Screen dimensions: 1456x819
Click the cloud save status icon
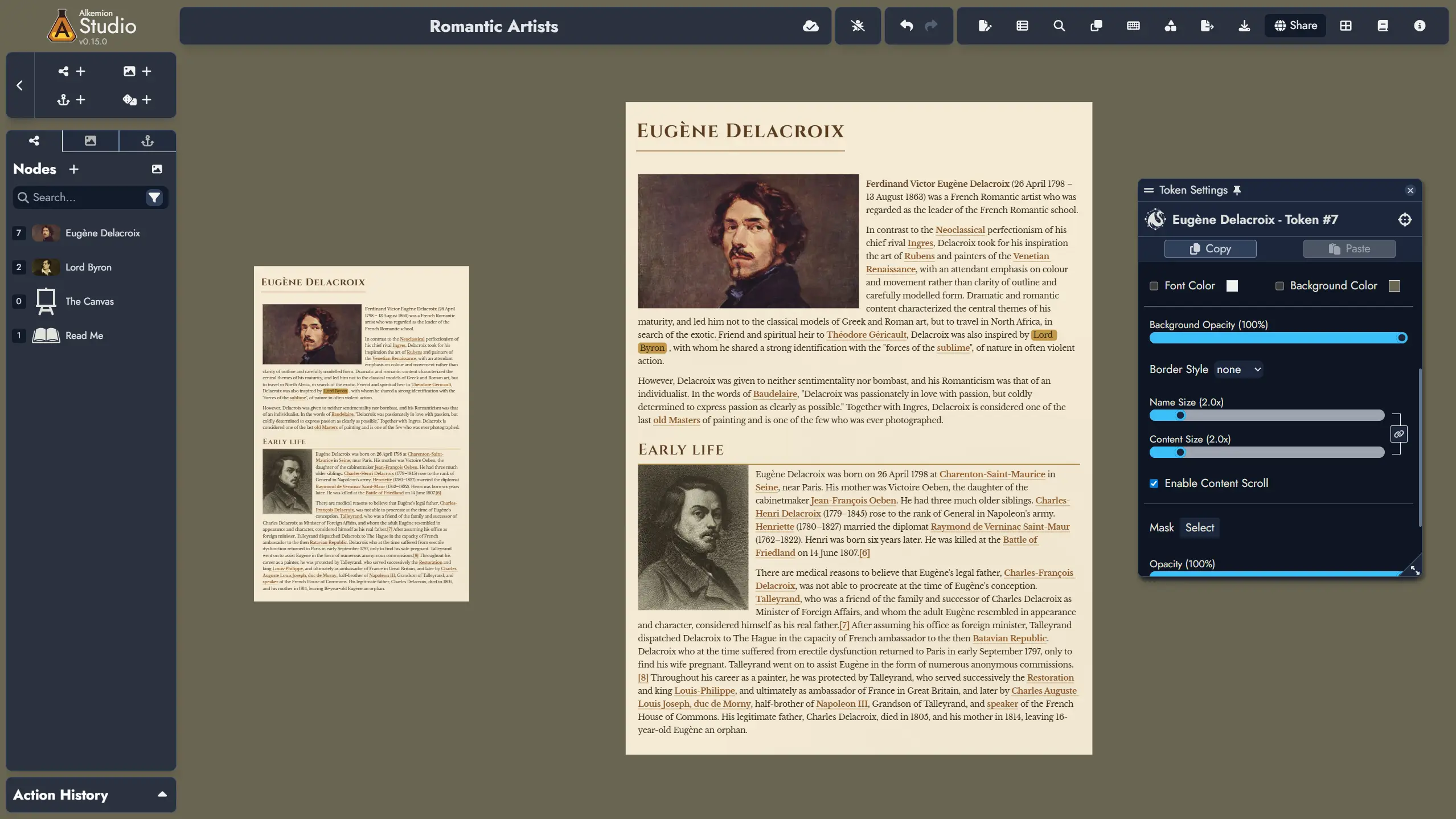point(810,26)
